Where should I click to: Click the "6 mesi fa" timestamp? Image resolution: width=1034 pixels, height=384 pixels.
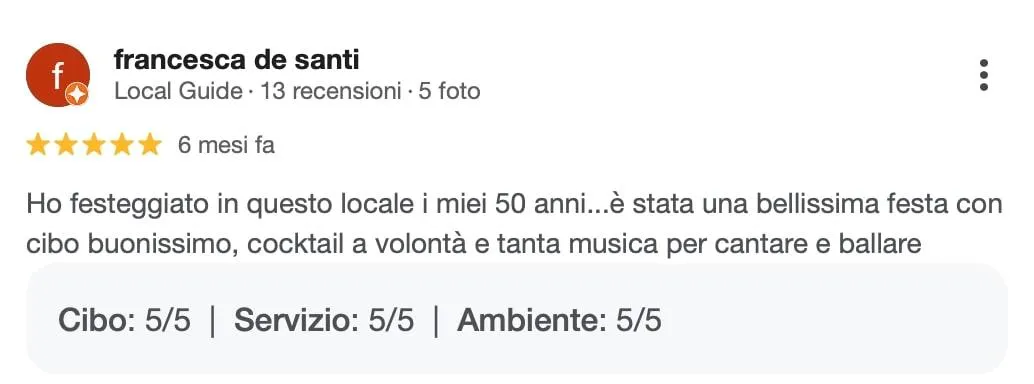[226, 144]
